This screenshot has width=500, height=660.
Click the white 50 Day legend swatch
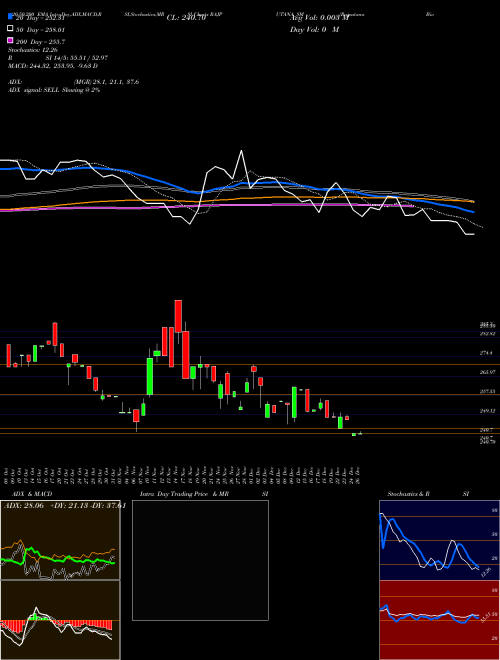[x=10, y=29]
